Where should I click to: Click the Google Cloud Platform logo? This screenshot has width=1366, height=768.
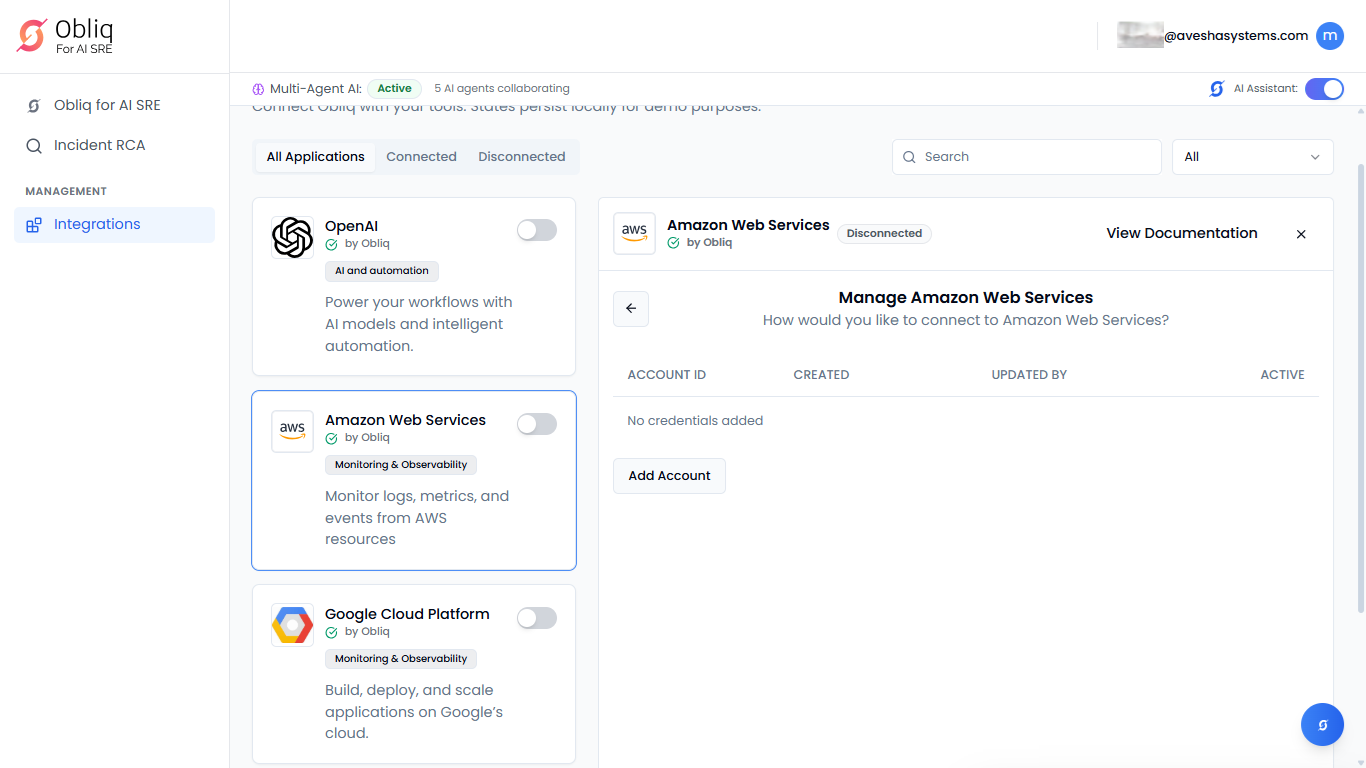click(x=292, y=626)
